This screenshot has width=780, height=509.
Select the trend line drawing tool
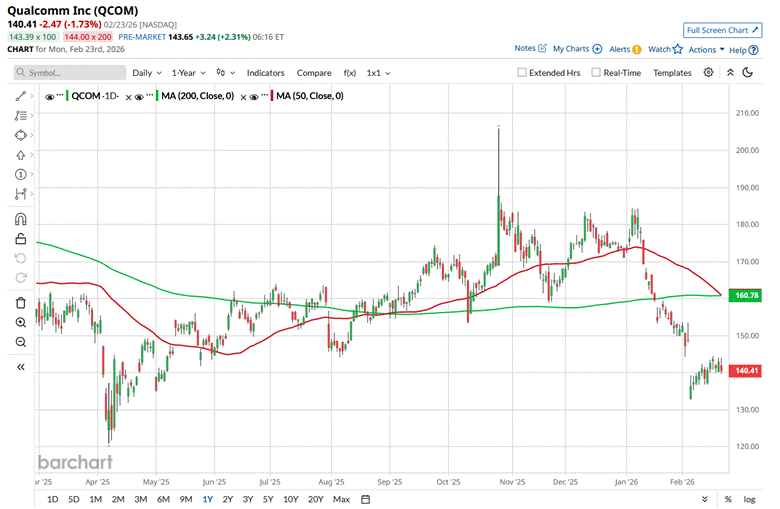pyautogui.click(x=20, y=95)
